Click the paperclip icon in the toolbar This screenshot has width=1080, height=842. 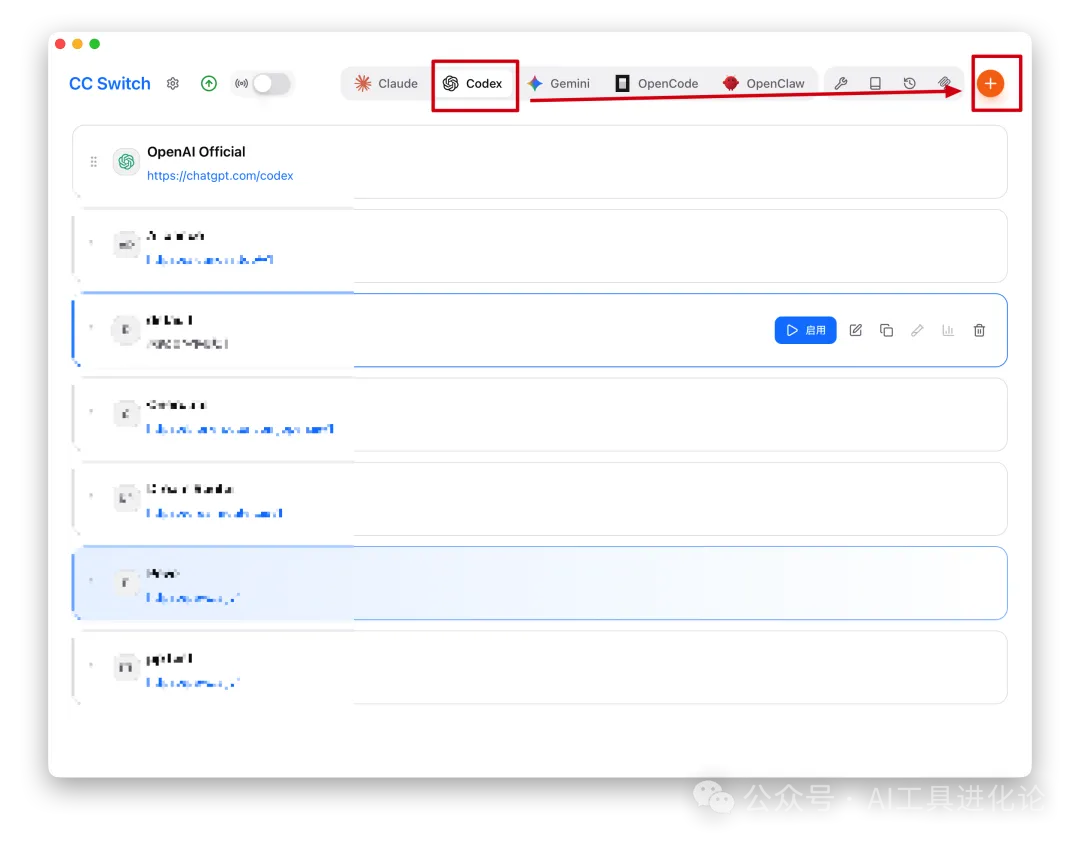click(x=944, y=83)
